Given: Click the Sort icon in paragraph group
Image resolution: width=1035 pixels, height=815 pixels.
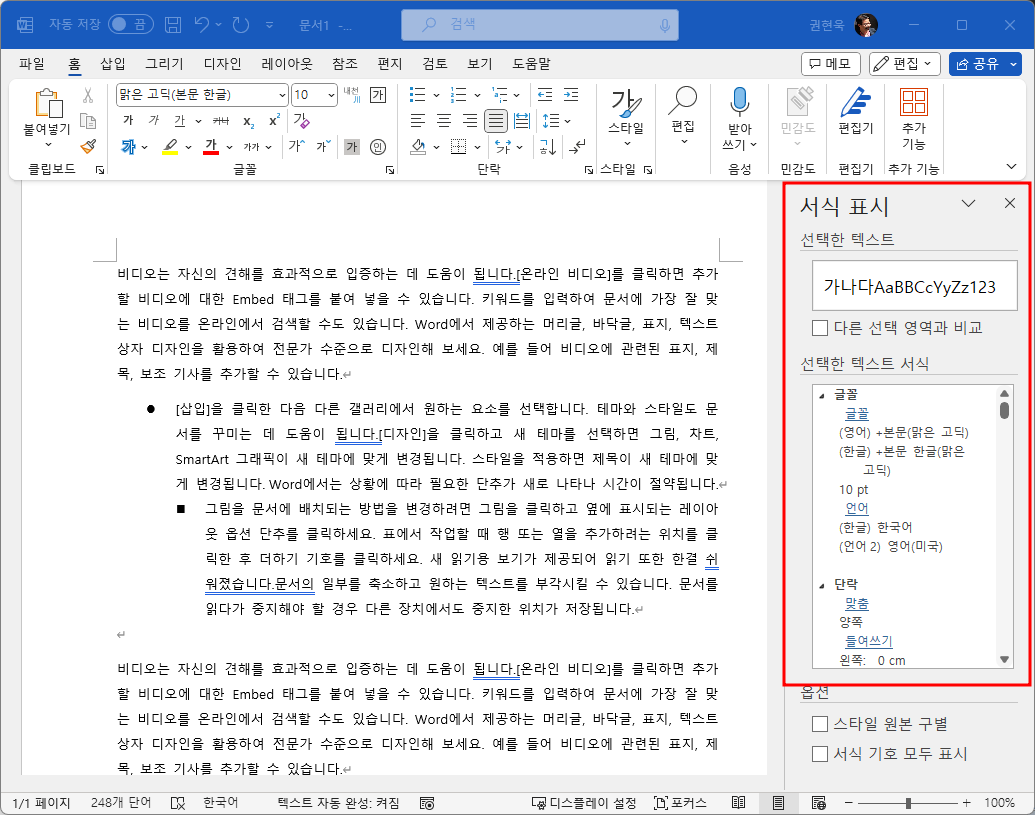Looking at the screenshot, I should tap(548, 147).
